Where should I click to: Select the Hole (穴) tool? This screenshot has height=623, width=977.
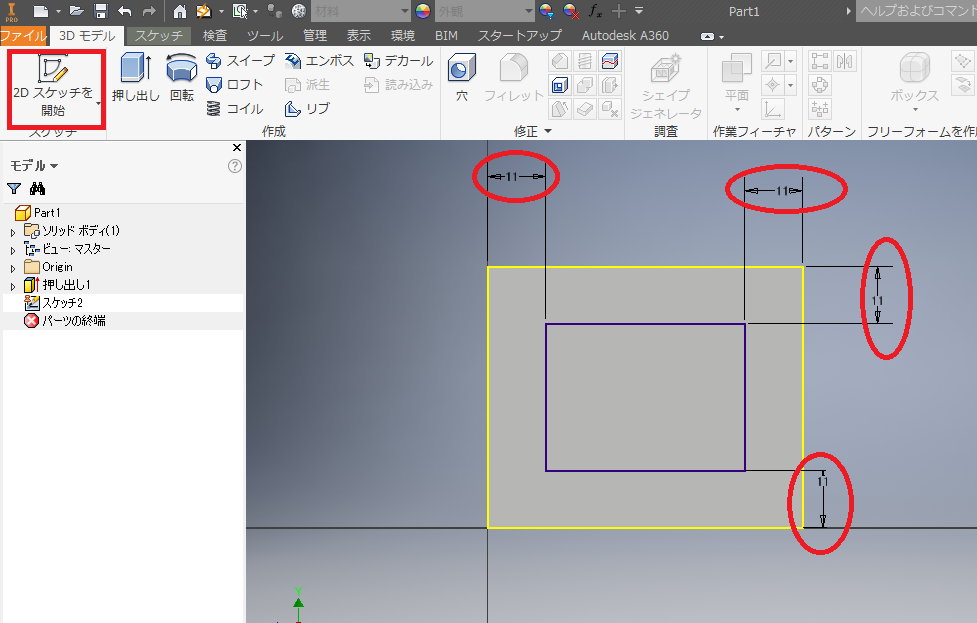(x=462, y=77)
